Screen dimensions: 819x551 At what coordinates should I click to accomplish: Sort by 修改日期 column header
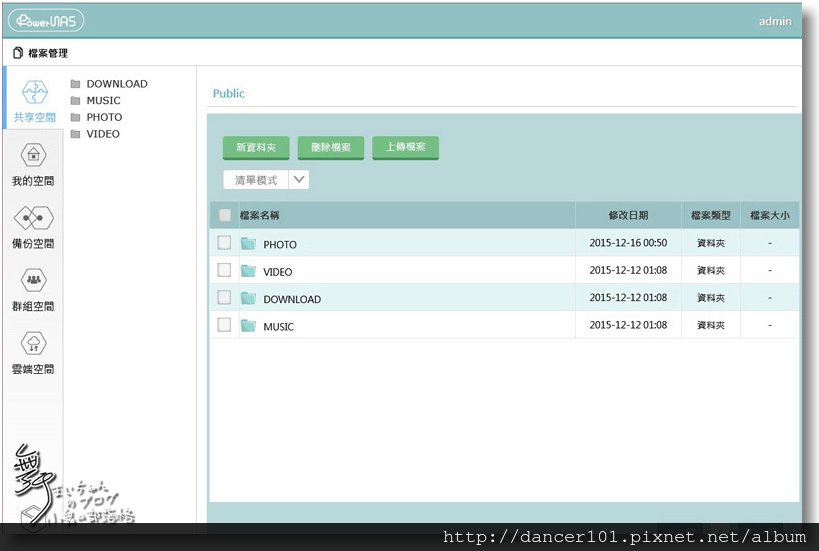coord(628,215)
